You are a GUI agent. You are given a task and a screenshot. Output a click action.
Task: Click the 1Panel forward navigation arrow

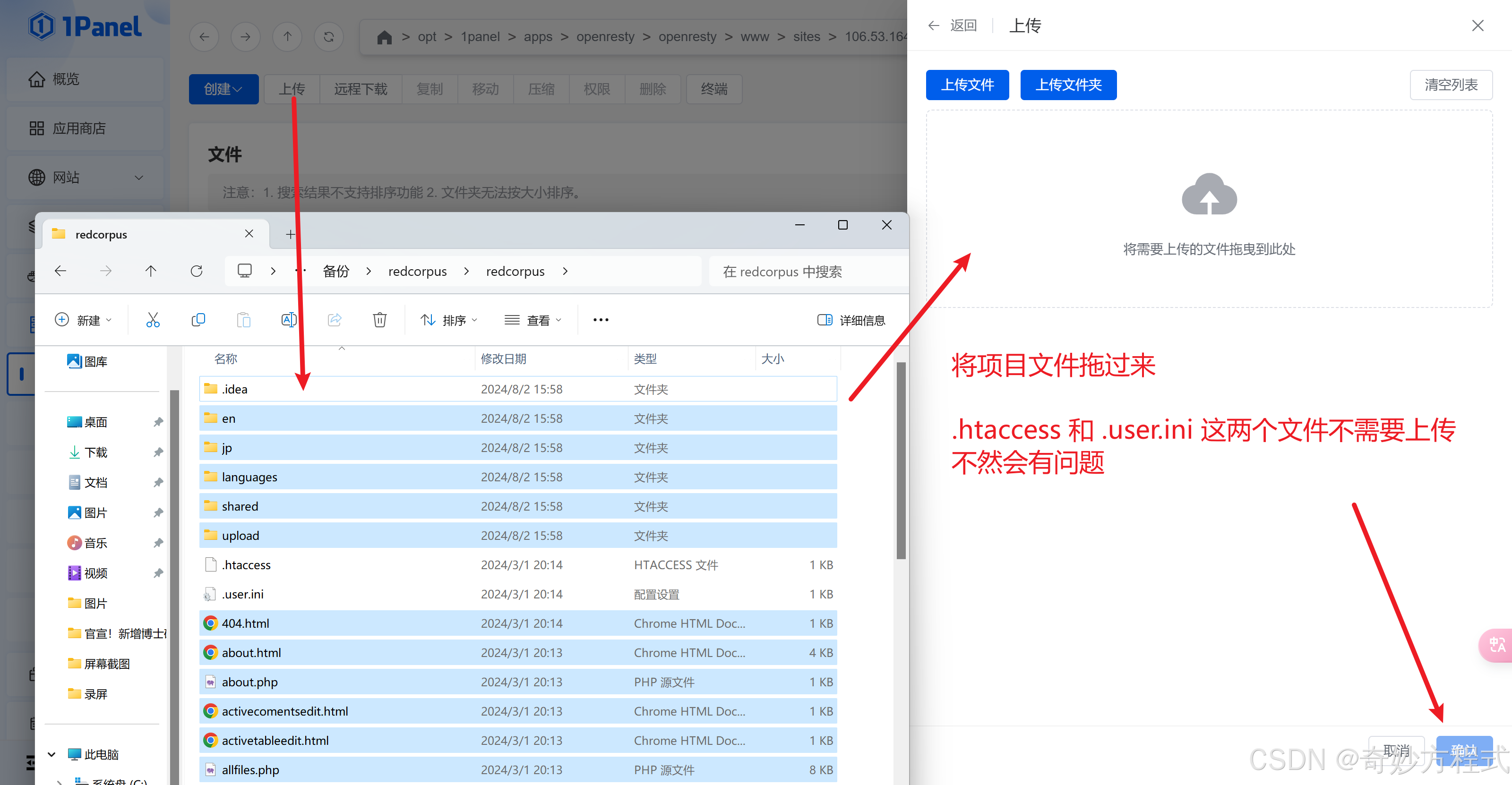(x=245, y=37)
